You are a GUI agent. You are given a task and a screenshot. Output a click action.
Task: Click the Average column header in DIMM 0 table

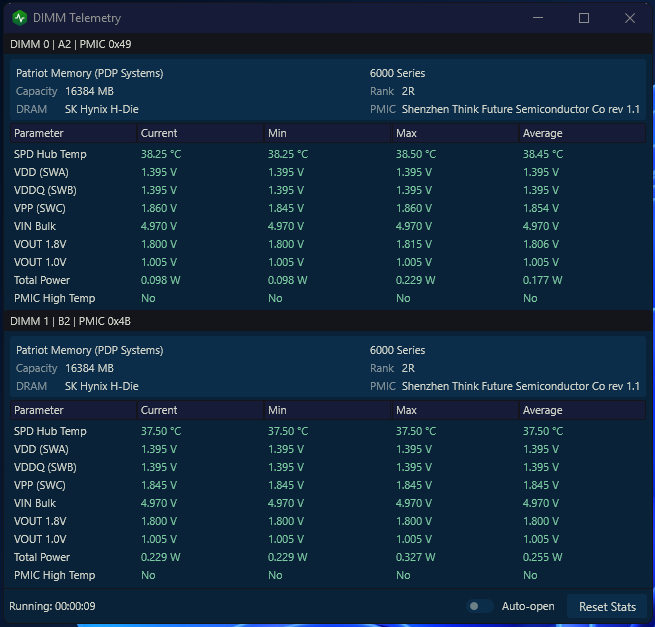coord(582,133)
